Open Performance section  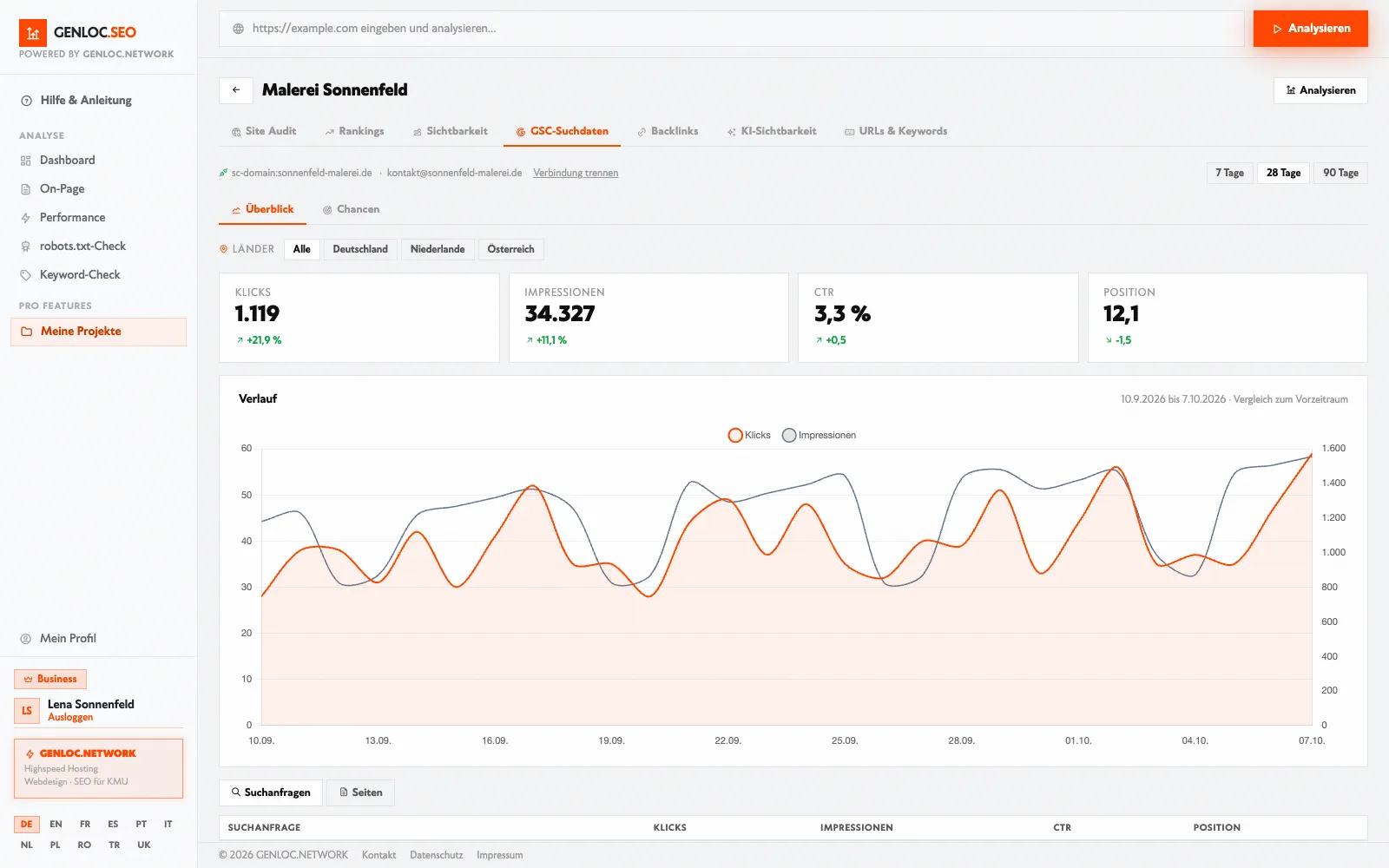pyautogui.click(x=72, y=218)
